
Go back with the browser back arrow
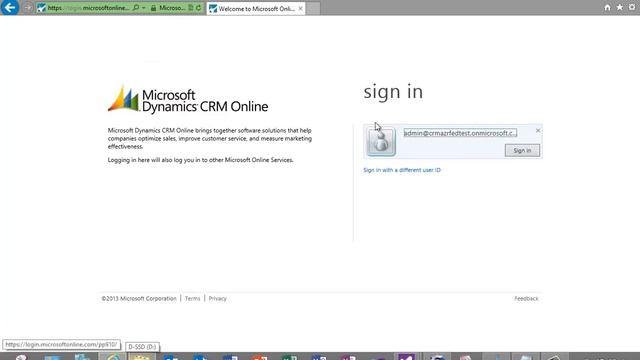10,7
